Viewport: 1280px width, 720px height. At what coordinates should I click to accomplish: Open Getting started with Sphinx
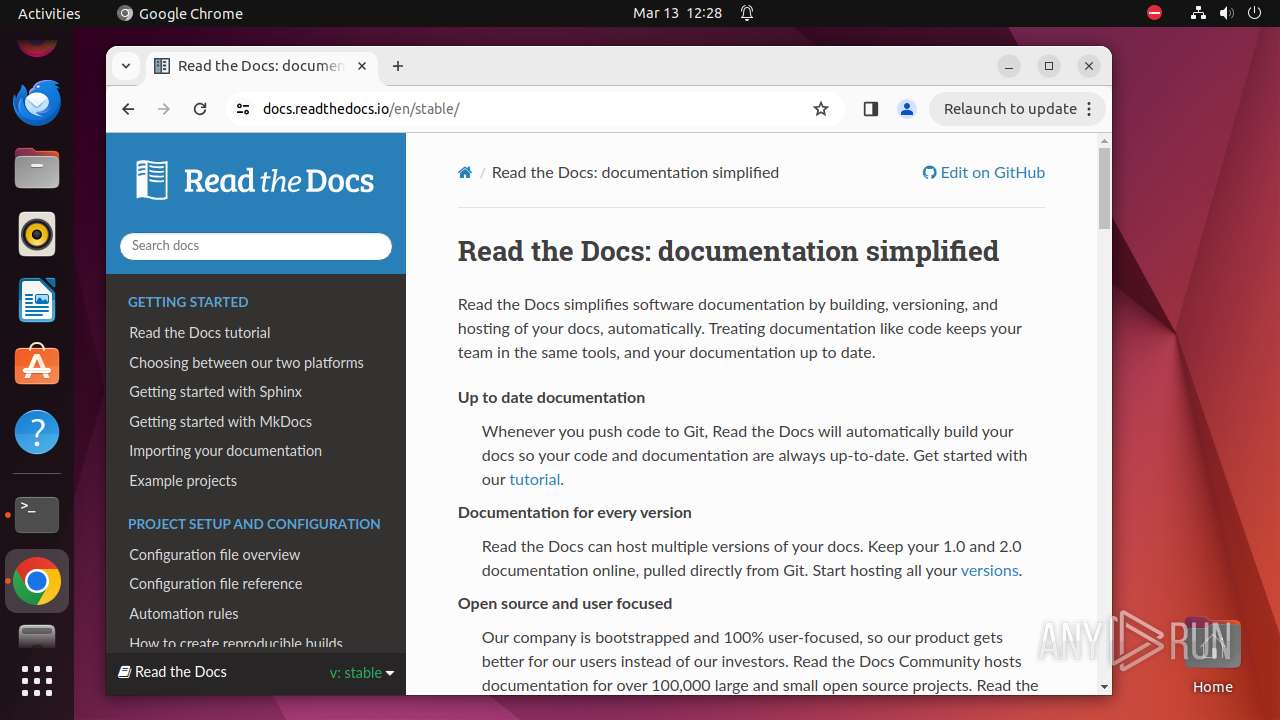(x=215, y=392)
